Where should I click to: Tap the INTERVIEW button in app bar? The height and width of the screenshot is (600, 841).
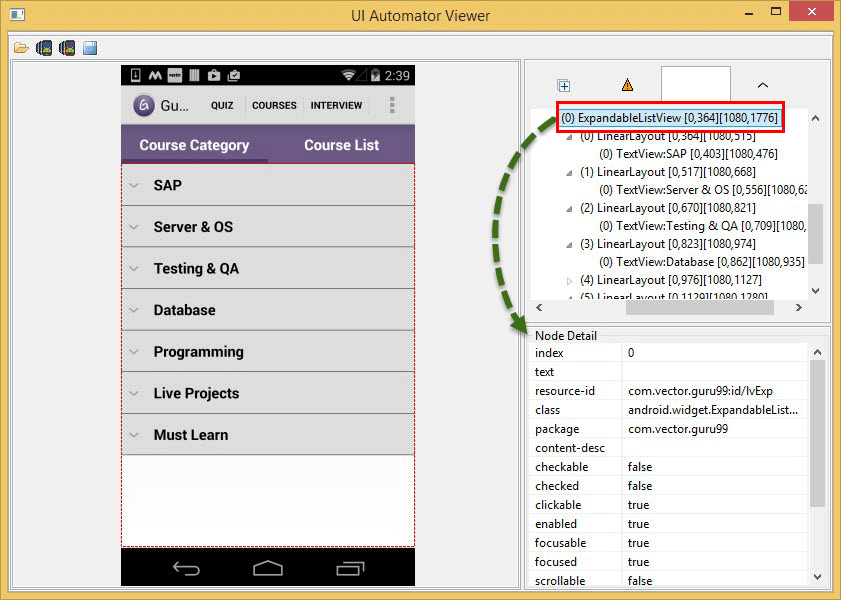[x=336, y=105]
